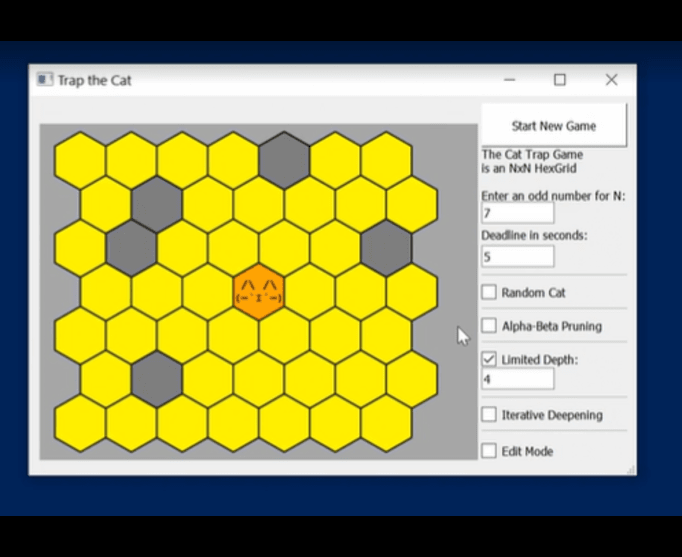Block the tile lower-left of the cat

tap(233, 335)
